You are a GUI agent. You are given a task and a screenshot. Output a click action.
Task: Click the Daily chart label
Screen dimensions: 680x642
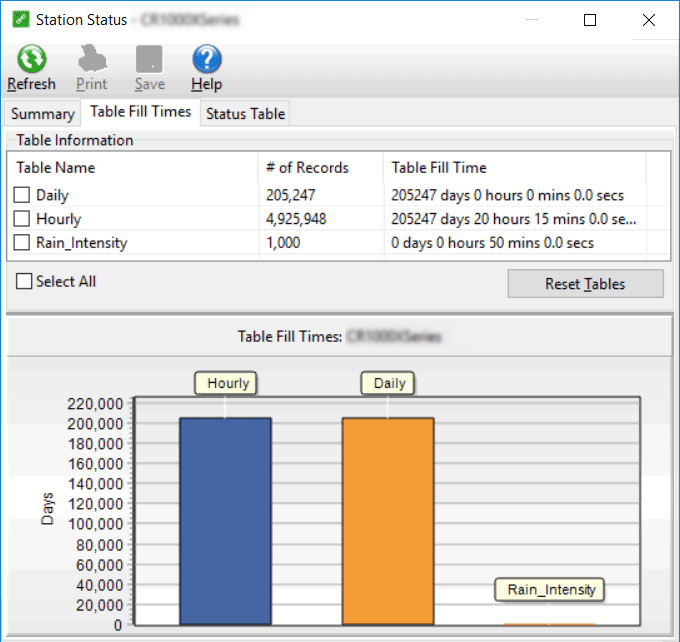click(388, 383)
